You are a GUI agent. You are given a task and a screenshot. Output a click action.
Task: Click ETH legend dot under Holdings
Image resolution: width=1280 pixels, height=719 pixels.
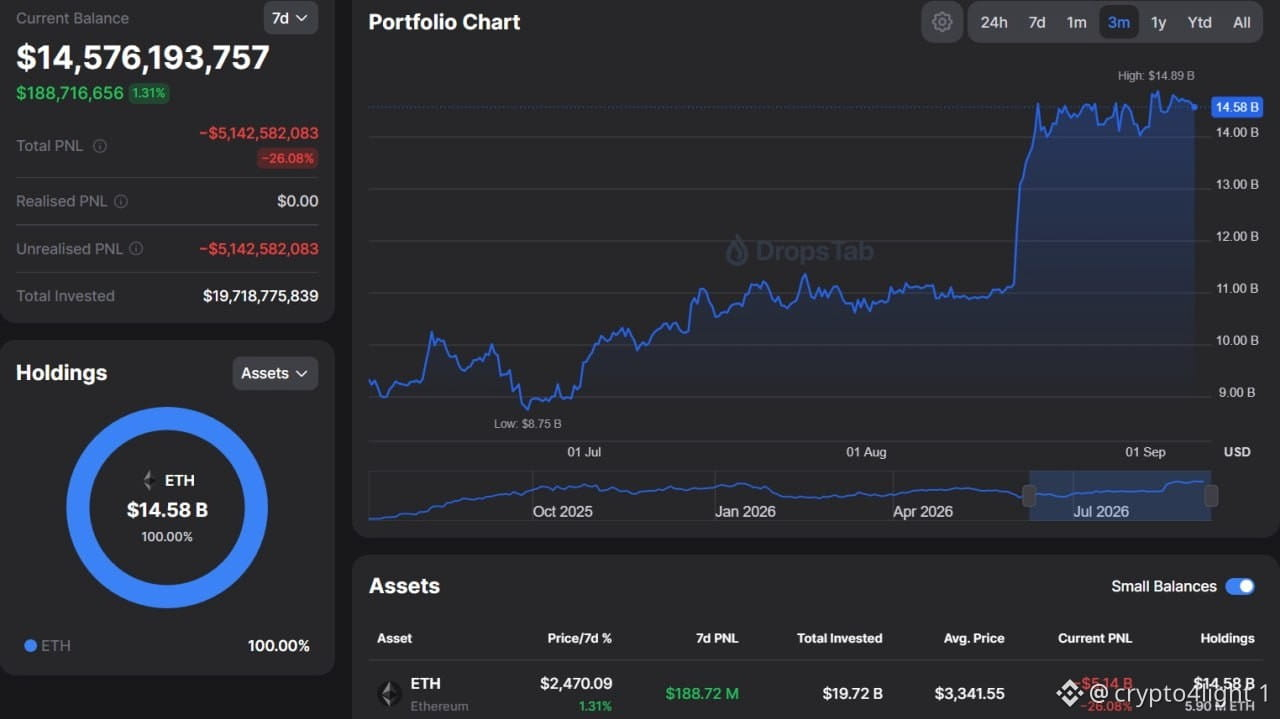click(x=30, y=646)
